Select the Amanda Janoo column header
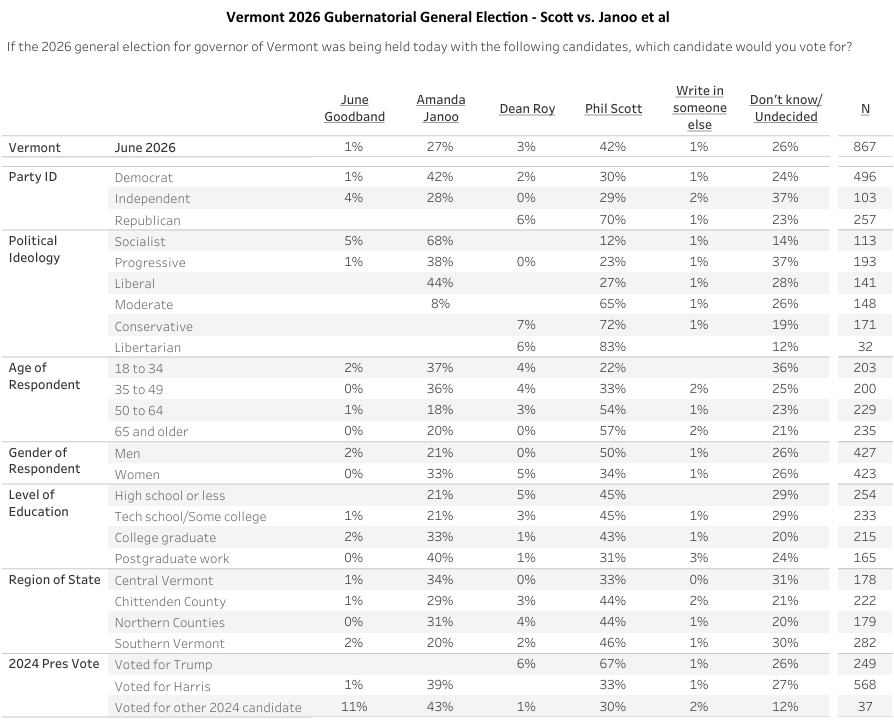This screenshot has width=894, height=724. coord(441,108)
